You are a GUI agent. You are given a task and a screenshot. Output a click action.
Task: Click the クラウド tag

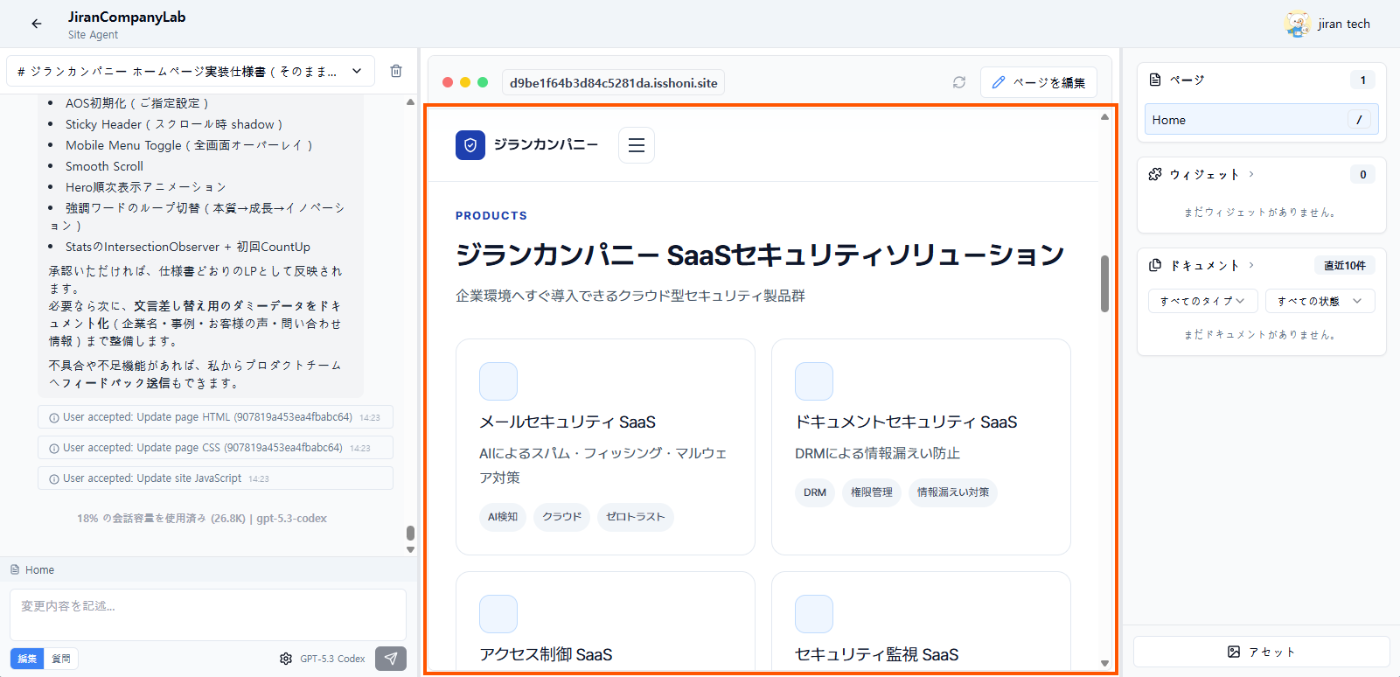pos(562,517)
